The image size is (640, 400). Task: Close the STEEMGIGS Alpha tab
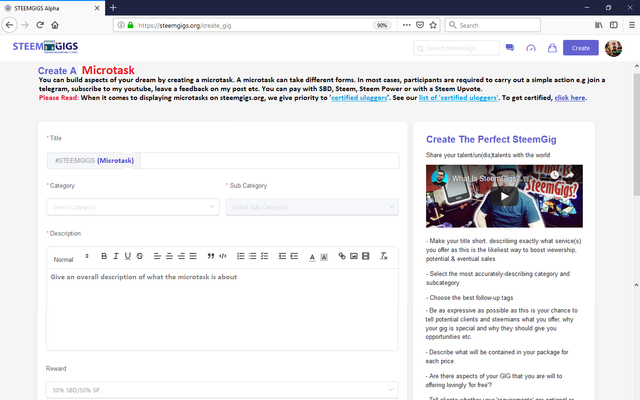pos(97,8)
